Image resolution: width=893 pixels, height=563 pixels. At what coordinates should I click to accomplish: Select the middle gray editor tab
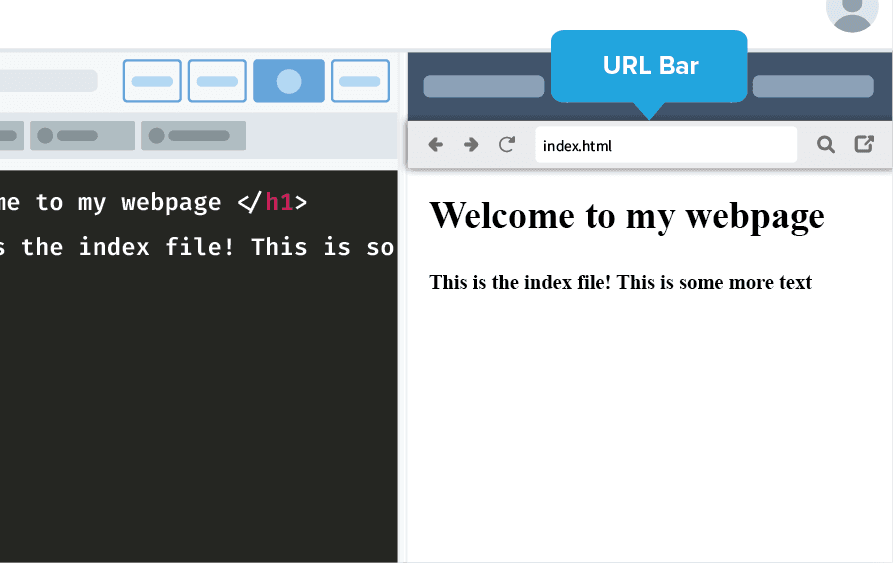click(x=82, y=136)
